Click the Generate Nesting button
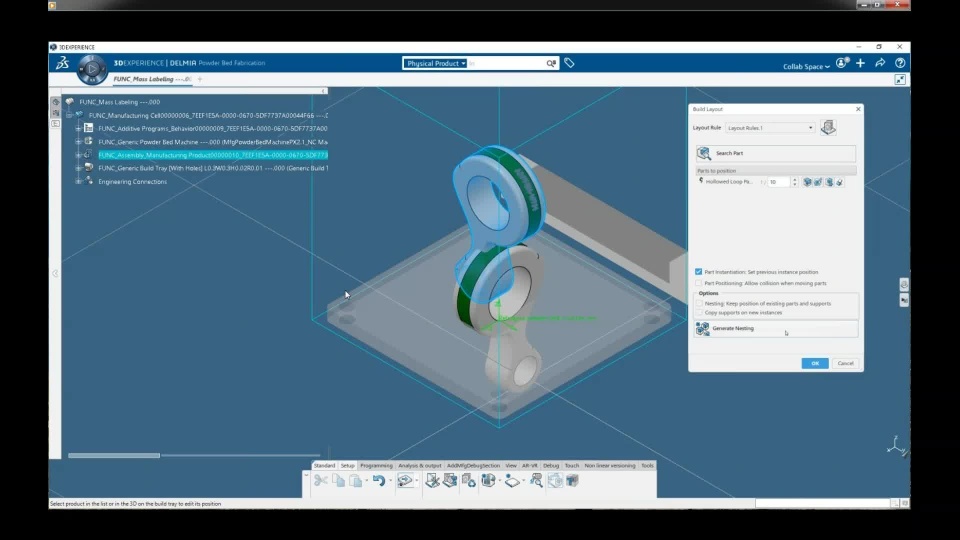 (776, 328)
